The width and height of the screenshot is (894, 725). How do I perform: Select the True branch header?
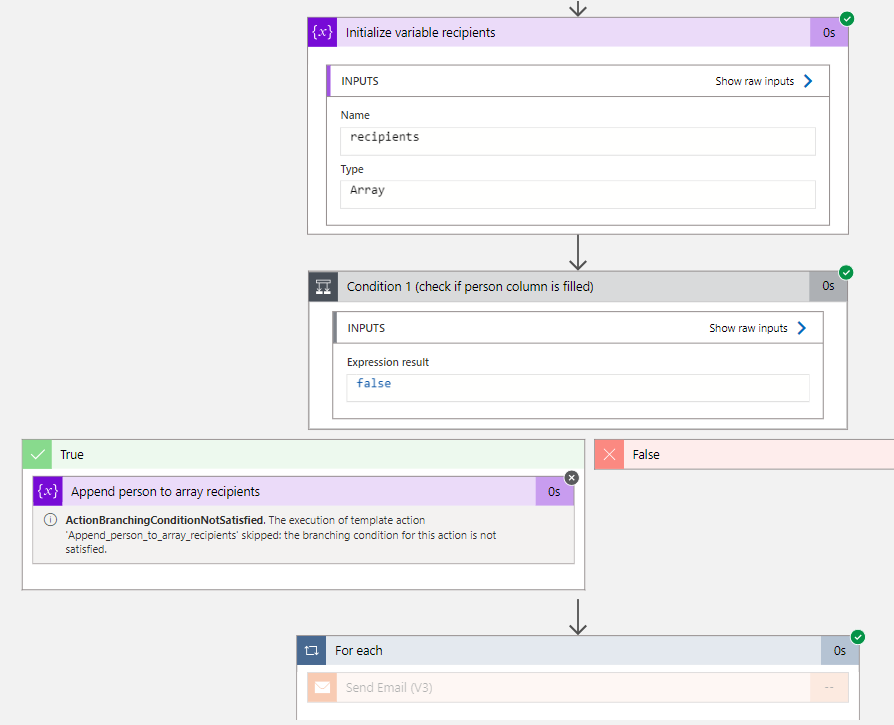(303, 454)
